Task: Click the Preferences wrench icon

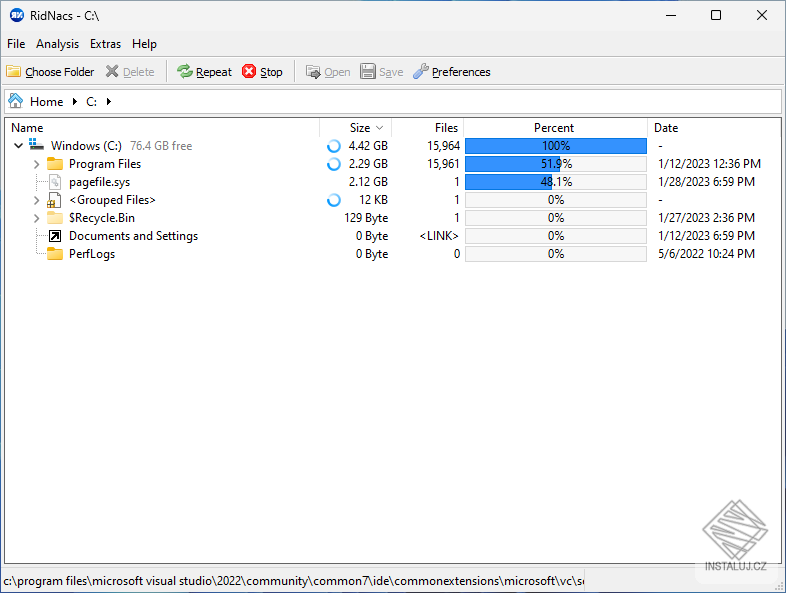Action: (421, 72)
